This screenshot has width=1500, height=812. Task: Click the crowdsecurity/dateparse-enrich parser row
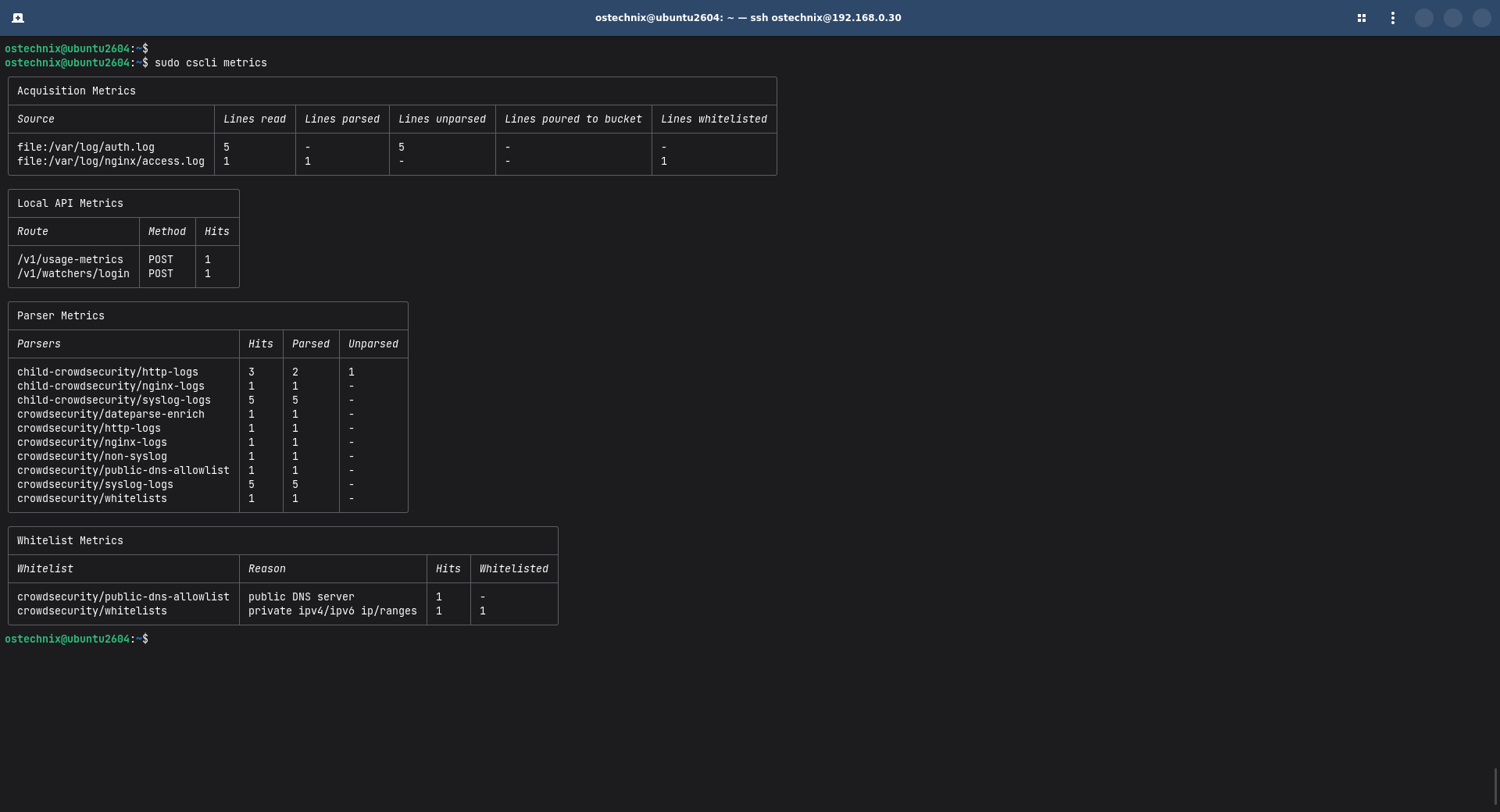[x=208, y=415]
